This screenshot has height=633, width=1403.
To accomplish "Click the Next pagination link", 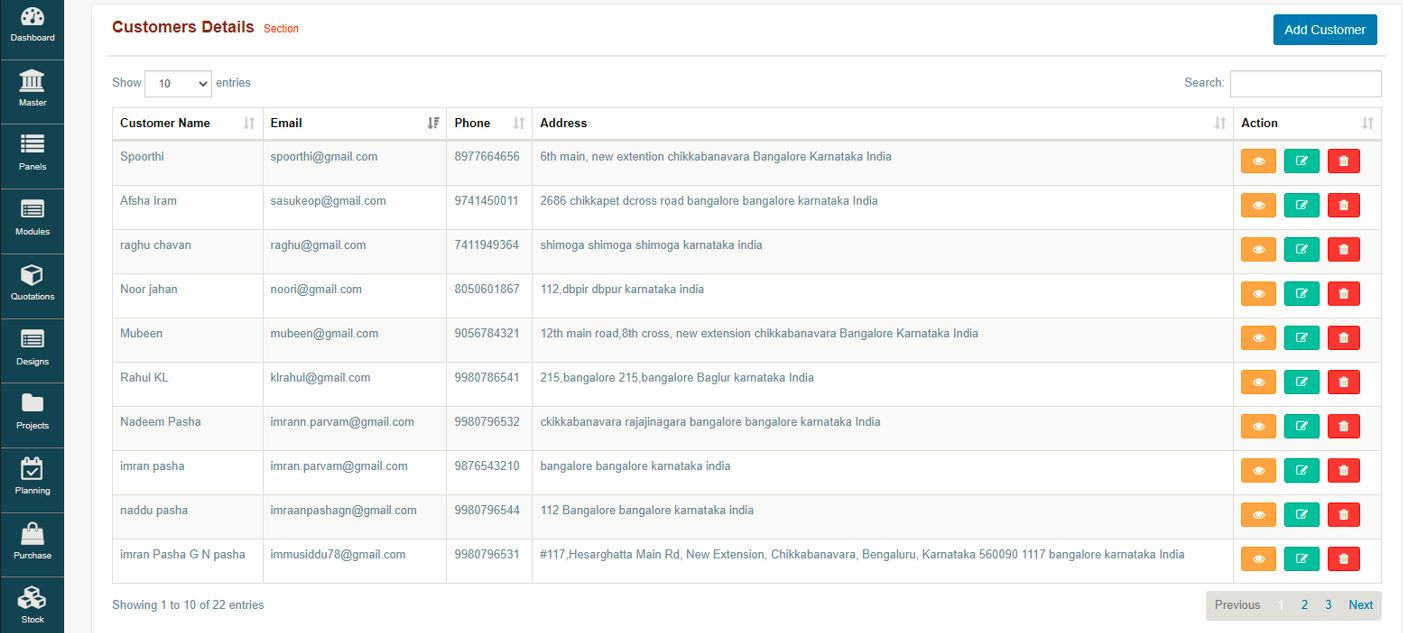I will (x=1360, y=605).
